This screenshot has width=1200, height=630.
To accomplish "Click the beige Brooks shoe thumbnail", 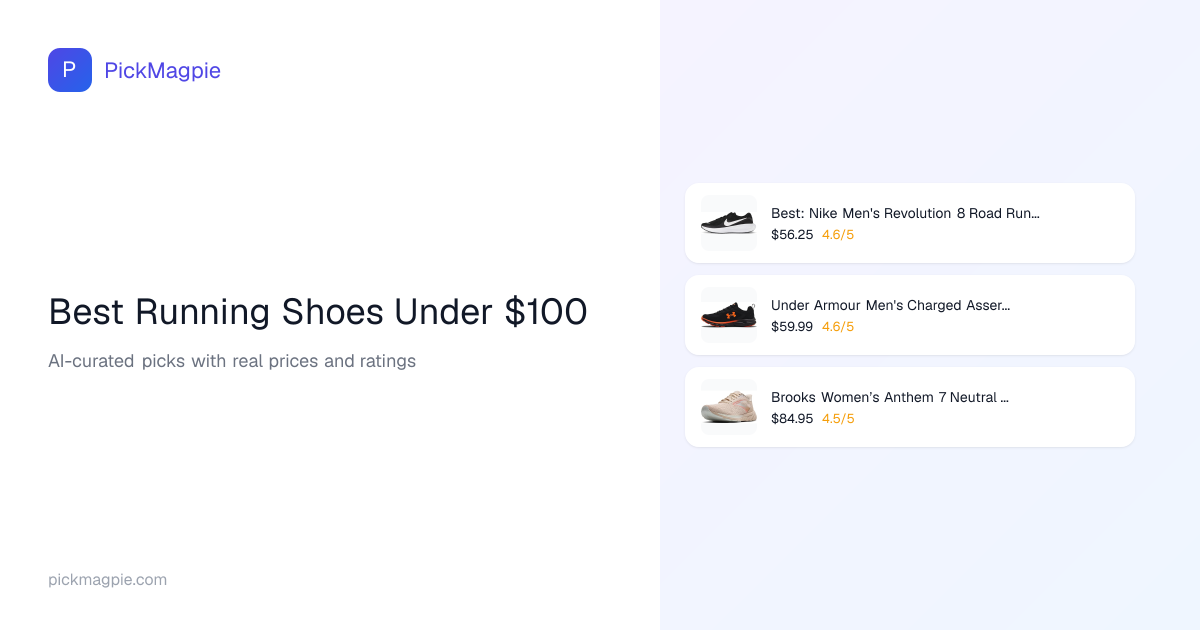I will (x=729, y=407).
